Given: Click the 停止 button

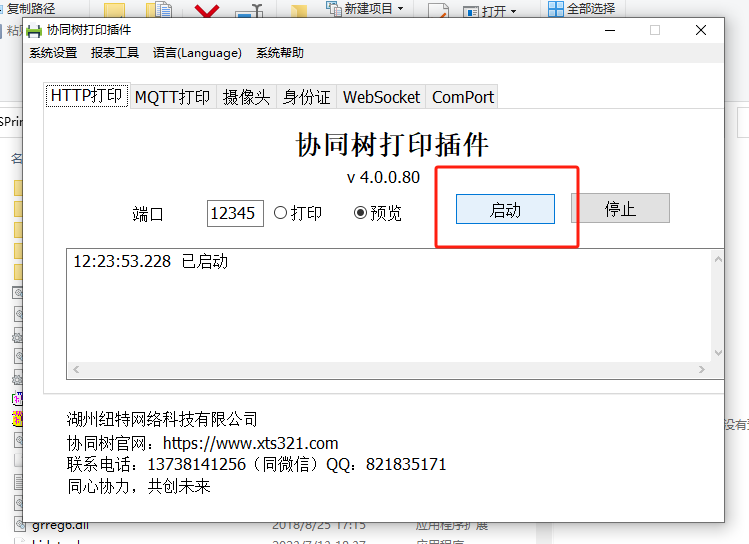Looking at the screenshot, I should pos(621,208).
